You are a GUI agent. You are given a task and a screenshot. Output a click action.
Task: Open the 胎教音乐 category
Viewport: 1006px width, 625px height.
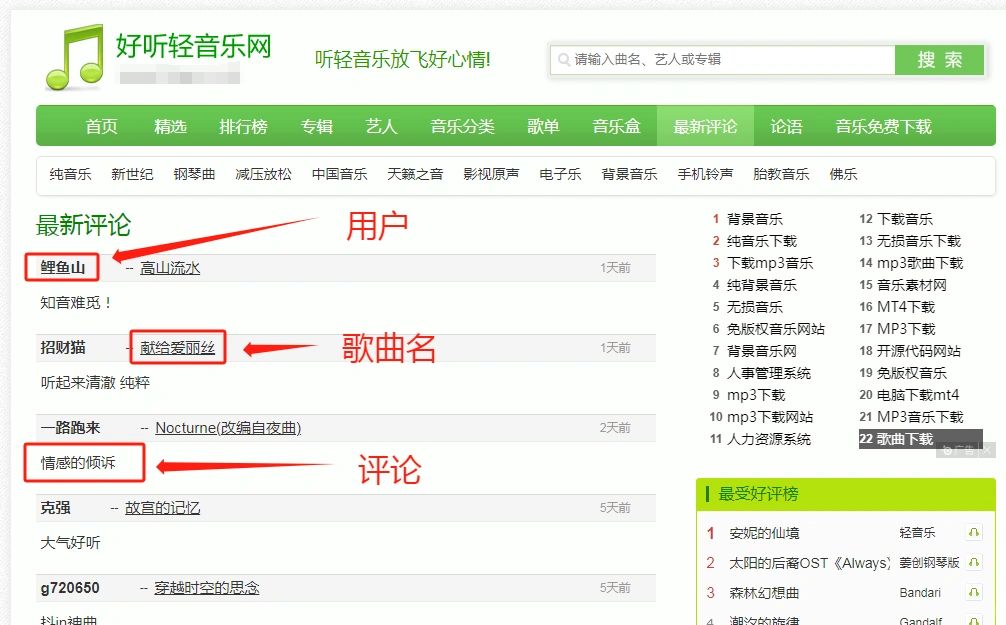(x=781, y=173)
